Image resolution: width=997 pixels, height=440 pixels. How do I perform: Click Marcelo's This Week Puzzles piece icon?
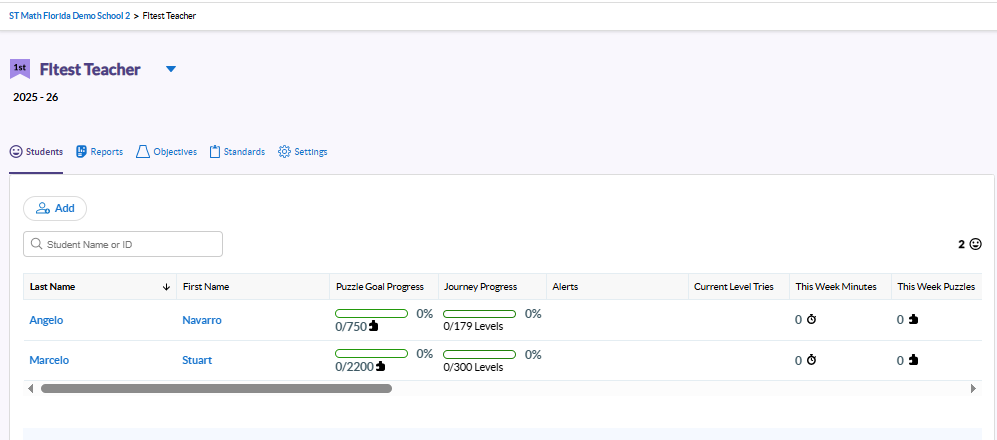click(x=913, y=360)
